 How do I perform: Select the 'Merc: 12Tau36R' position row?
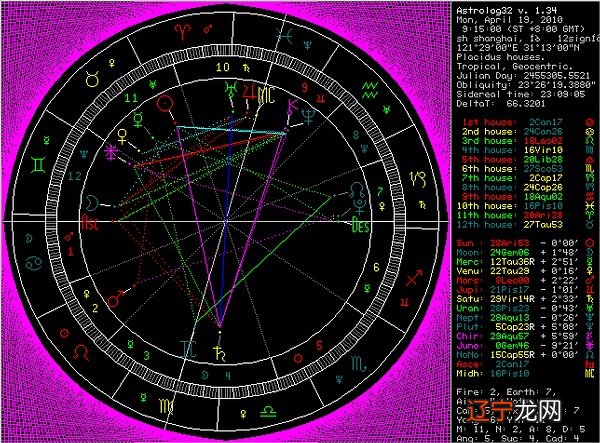(525, 262)
